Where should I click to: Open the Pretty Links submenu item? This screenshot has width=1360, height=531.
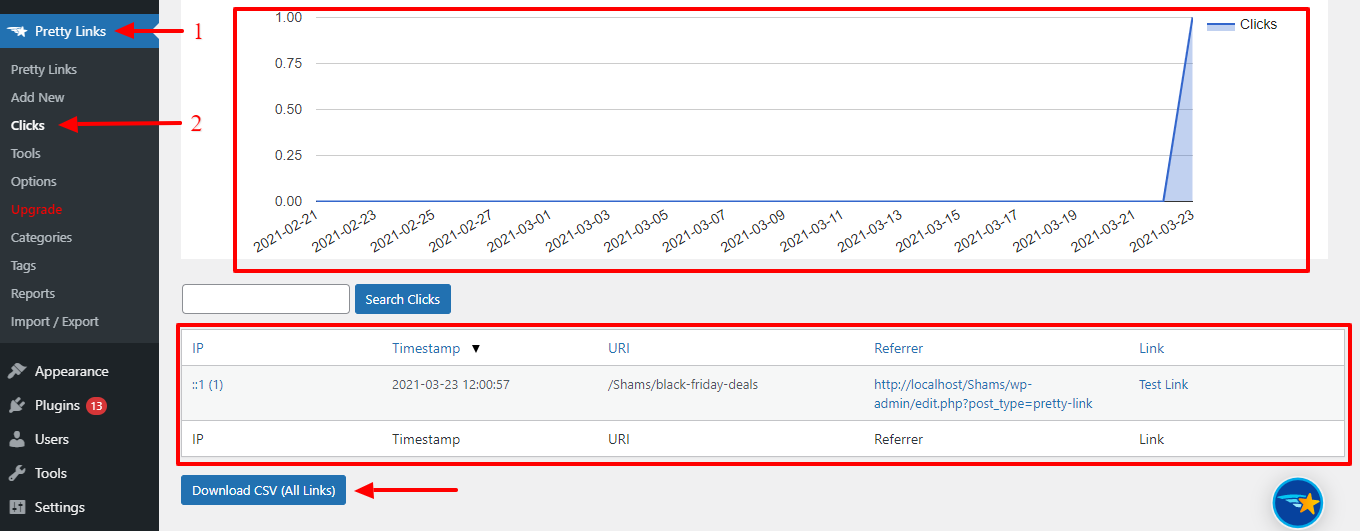coord(44,70)
